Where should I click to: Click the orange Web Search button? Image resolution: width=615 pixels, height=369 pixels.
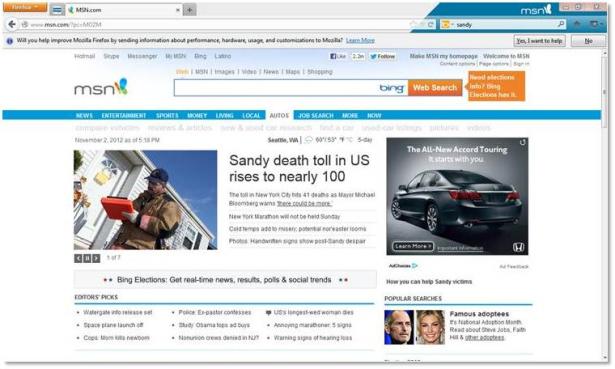[x=435, y=88]
